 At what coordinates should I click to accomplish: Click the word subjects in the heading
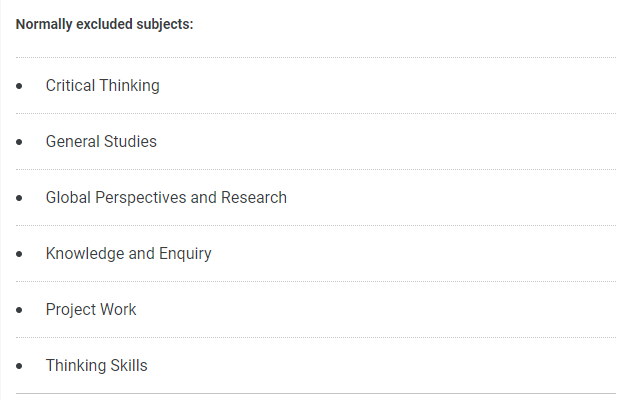point(165,24)
